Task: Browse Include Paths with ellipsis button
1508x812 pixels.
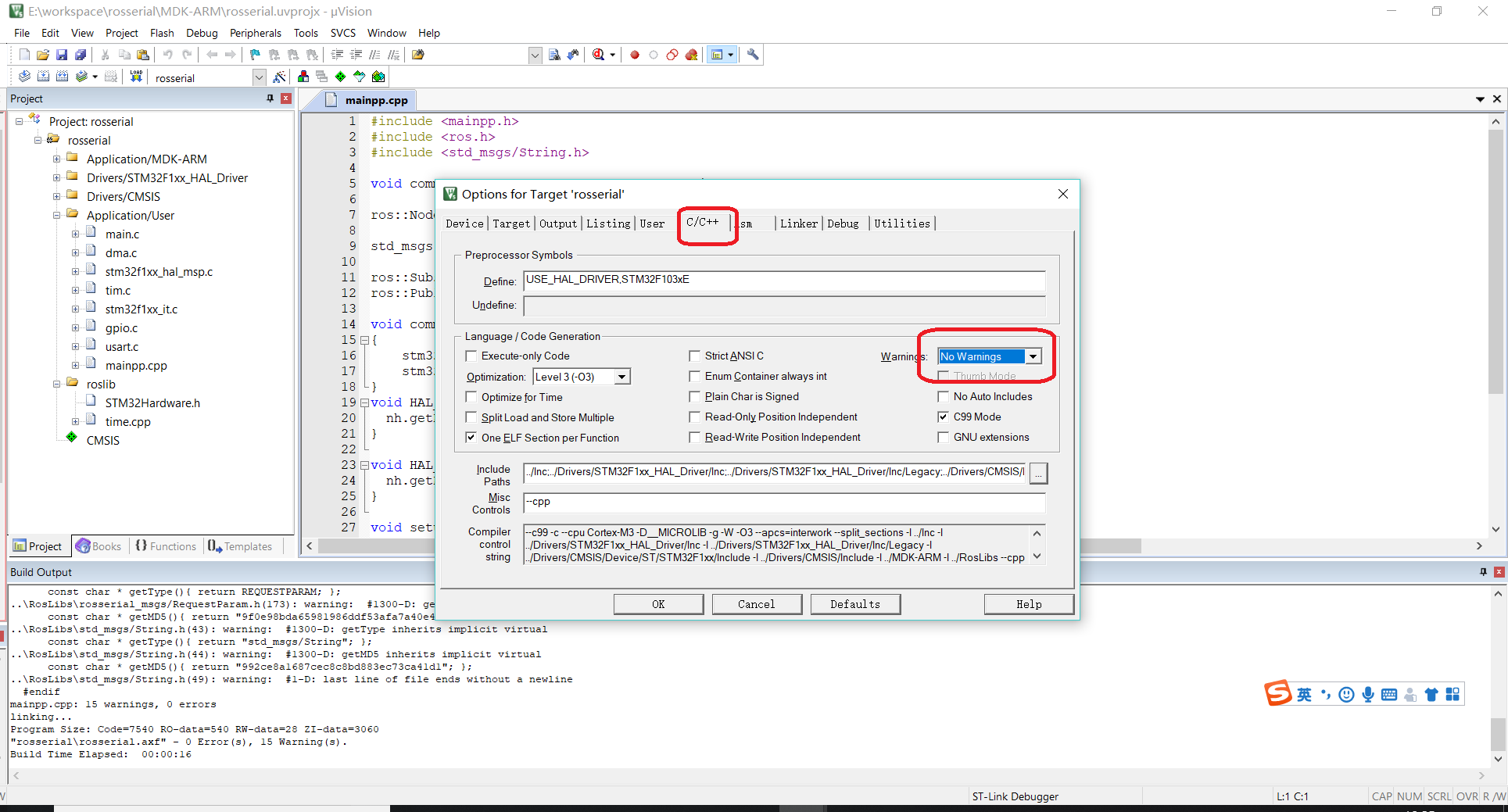Action: 1039,473
